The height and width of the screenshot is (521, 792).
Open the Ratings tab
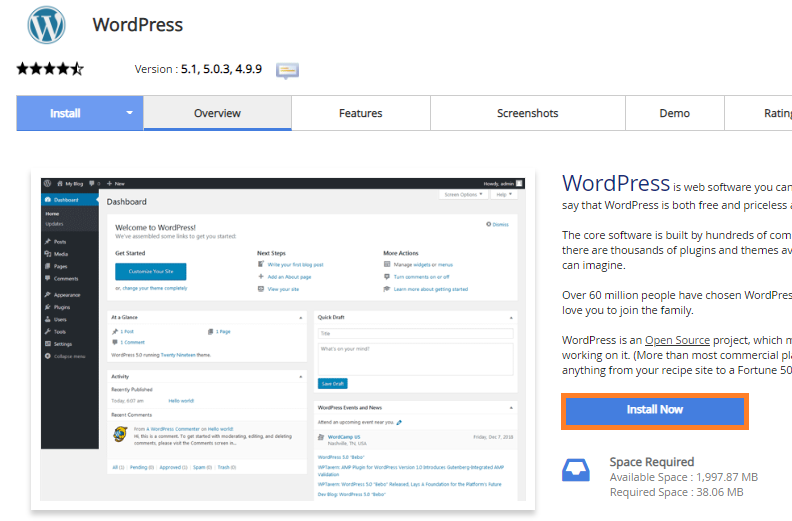pos(758,113)
